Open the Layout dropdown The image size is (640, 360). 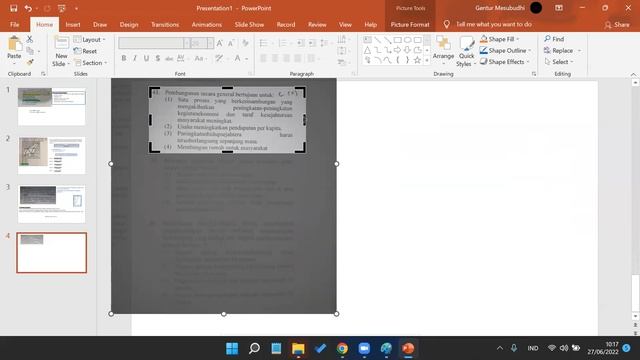coord(90,40)
